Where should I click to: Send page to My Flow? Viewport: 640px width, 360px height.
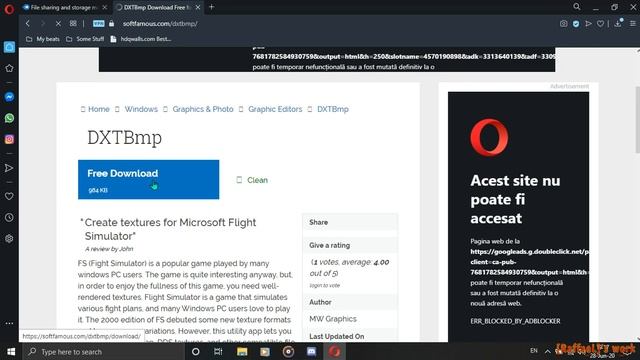pyautogui.click(x=588, y=24)
